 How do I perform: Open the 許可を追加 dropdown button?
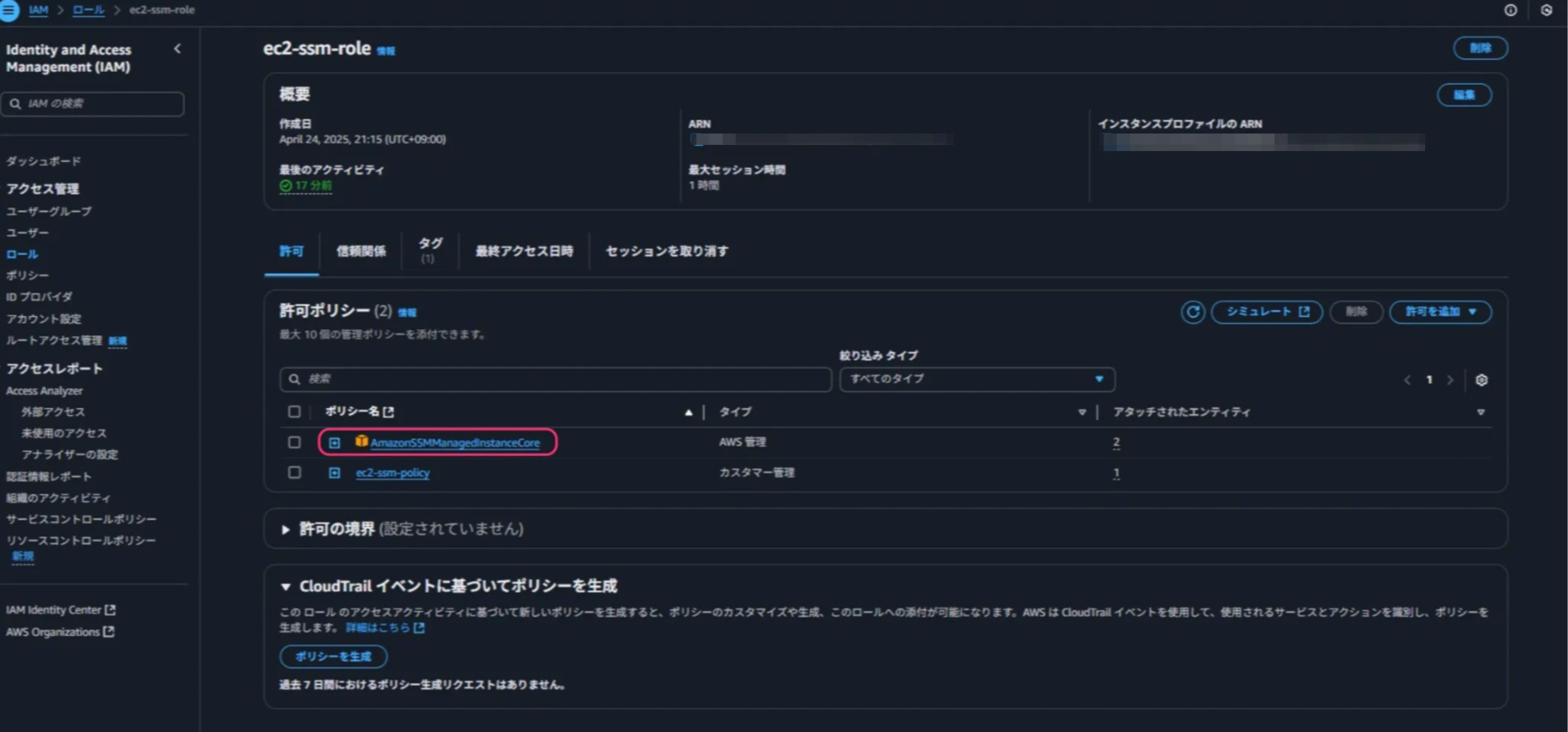click(1440, 312)
